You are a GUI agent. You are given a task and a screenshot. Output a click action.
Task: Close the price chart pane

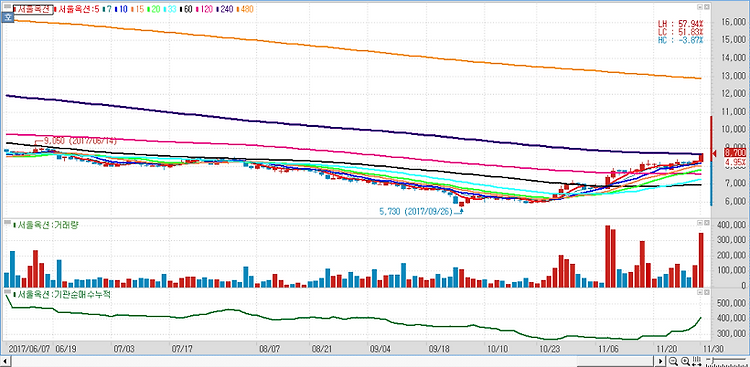pyautogui.click(x=706, y=7)
